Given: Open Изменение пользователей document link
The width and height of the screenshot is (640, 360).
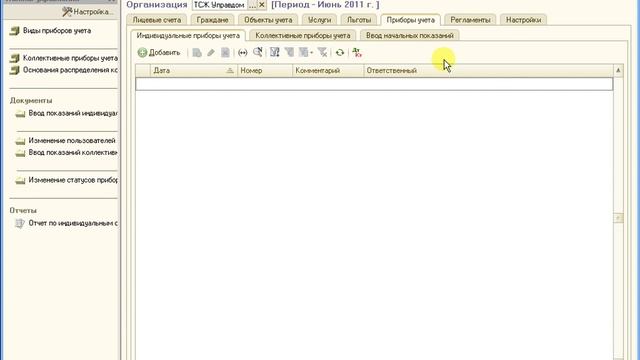Looking at the screenshot, I should 72,140.
